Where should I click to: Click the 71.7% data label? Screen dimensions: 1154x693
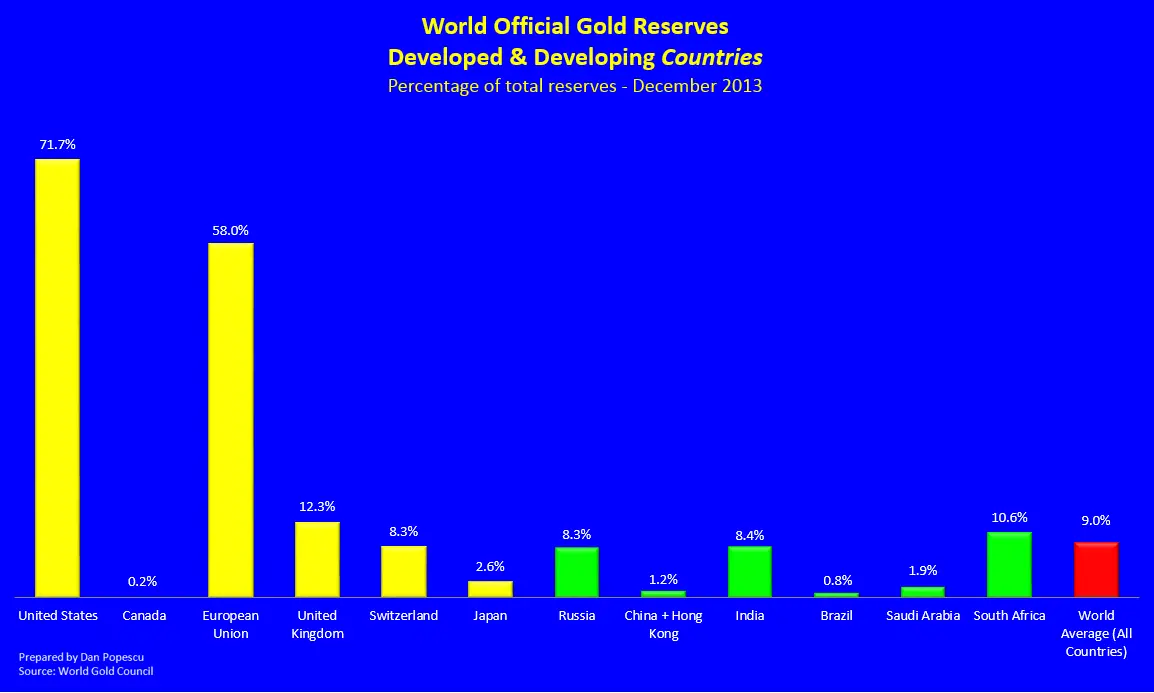tap(57, 145)
